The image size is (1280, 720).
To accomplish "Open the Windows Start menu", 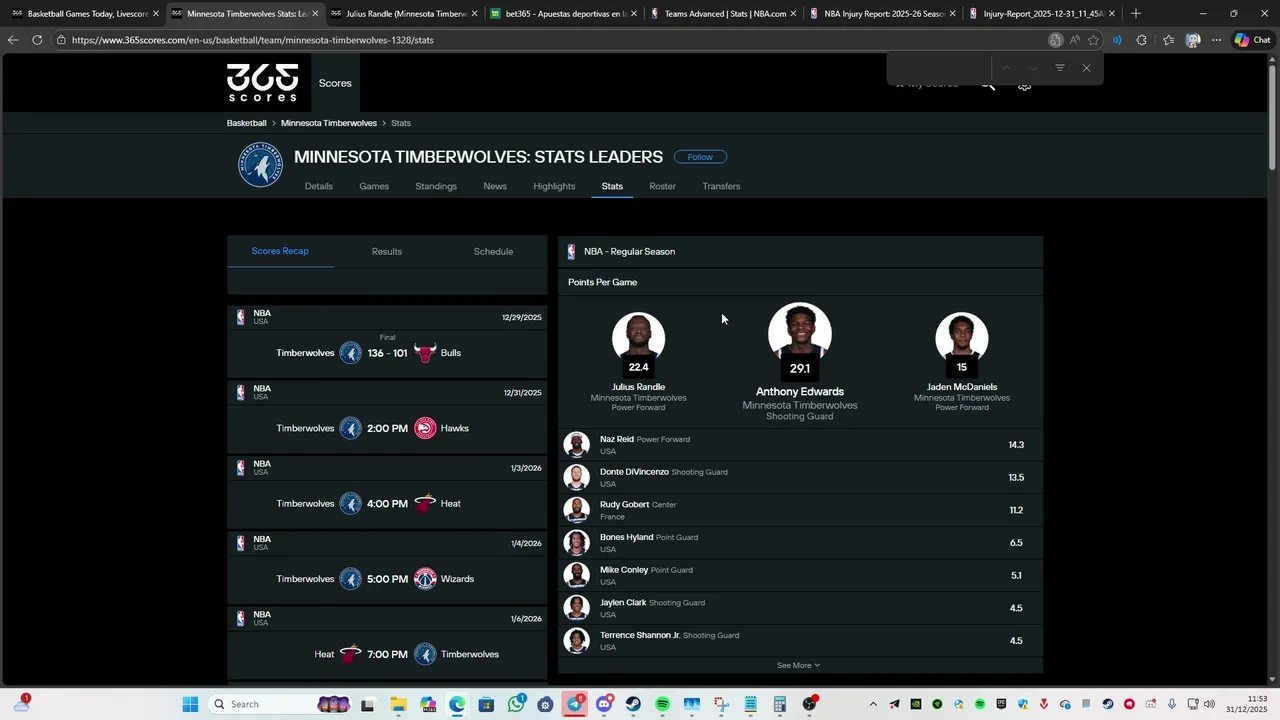I will 190,704.
